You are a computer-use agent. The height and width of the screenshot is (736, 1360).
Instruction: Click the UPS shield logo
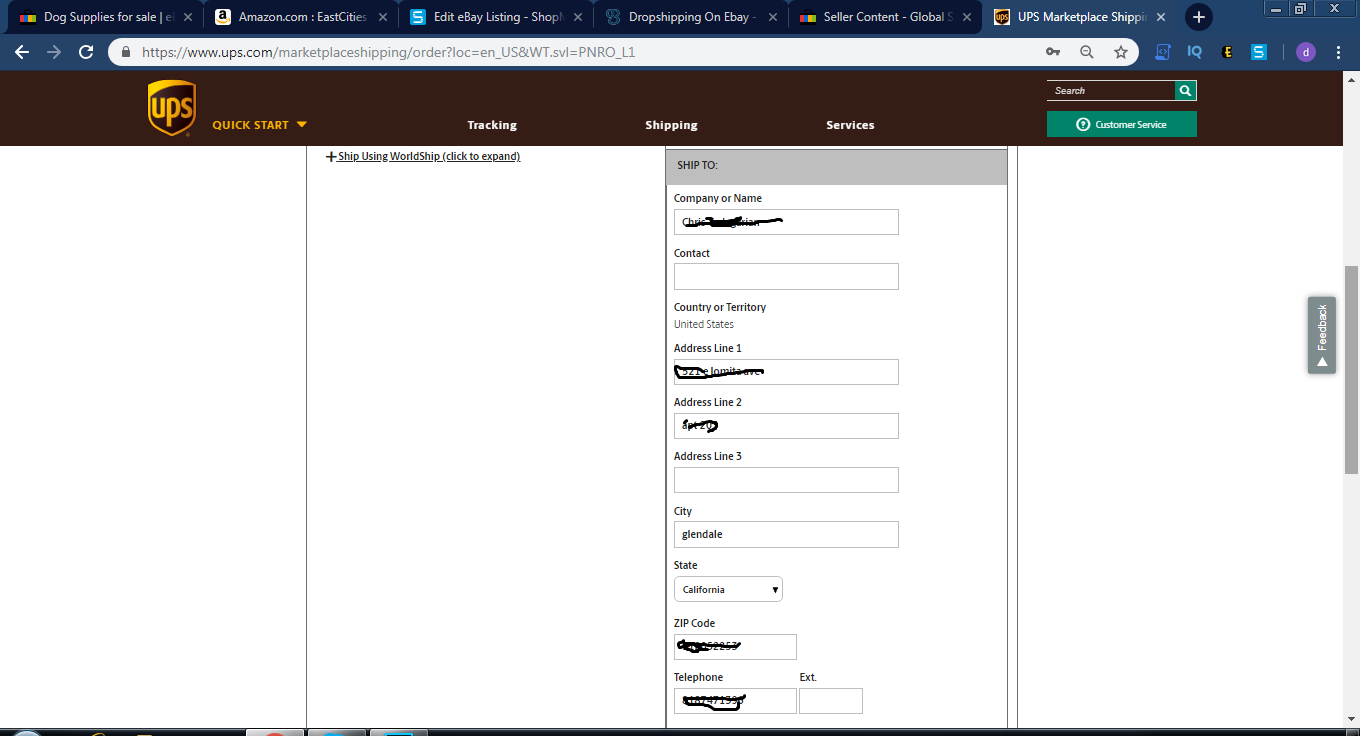[x=171, y=108]
